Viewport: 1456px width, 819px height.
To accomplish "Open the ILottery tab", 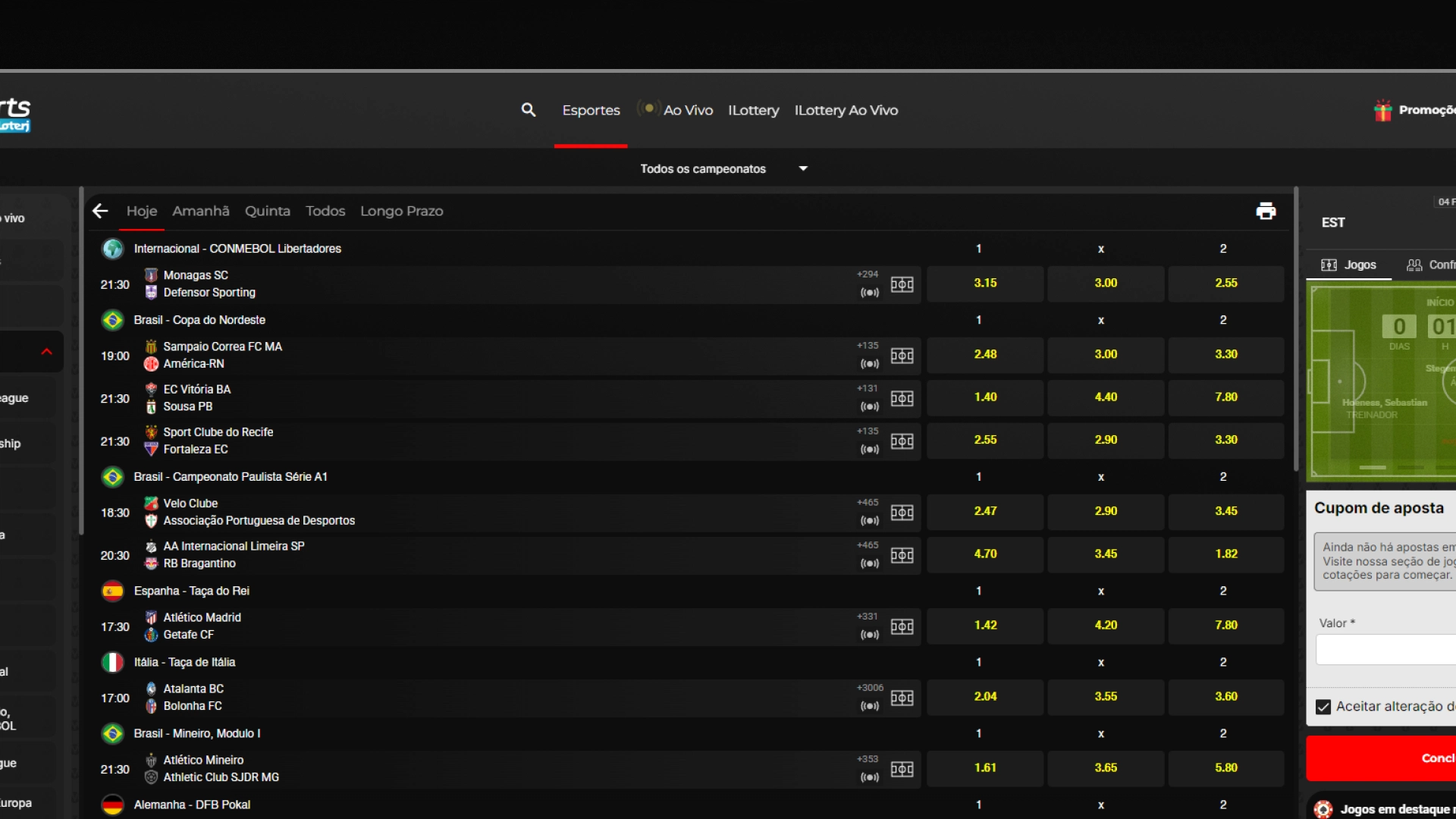I will click(x=753, y=110).
